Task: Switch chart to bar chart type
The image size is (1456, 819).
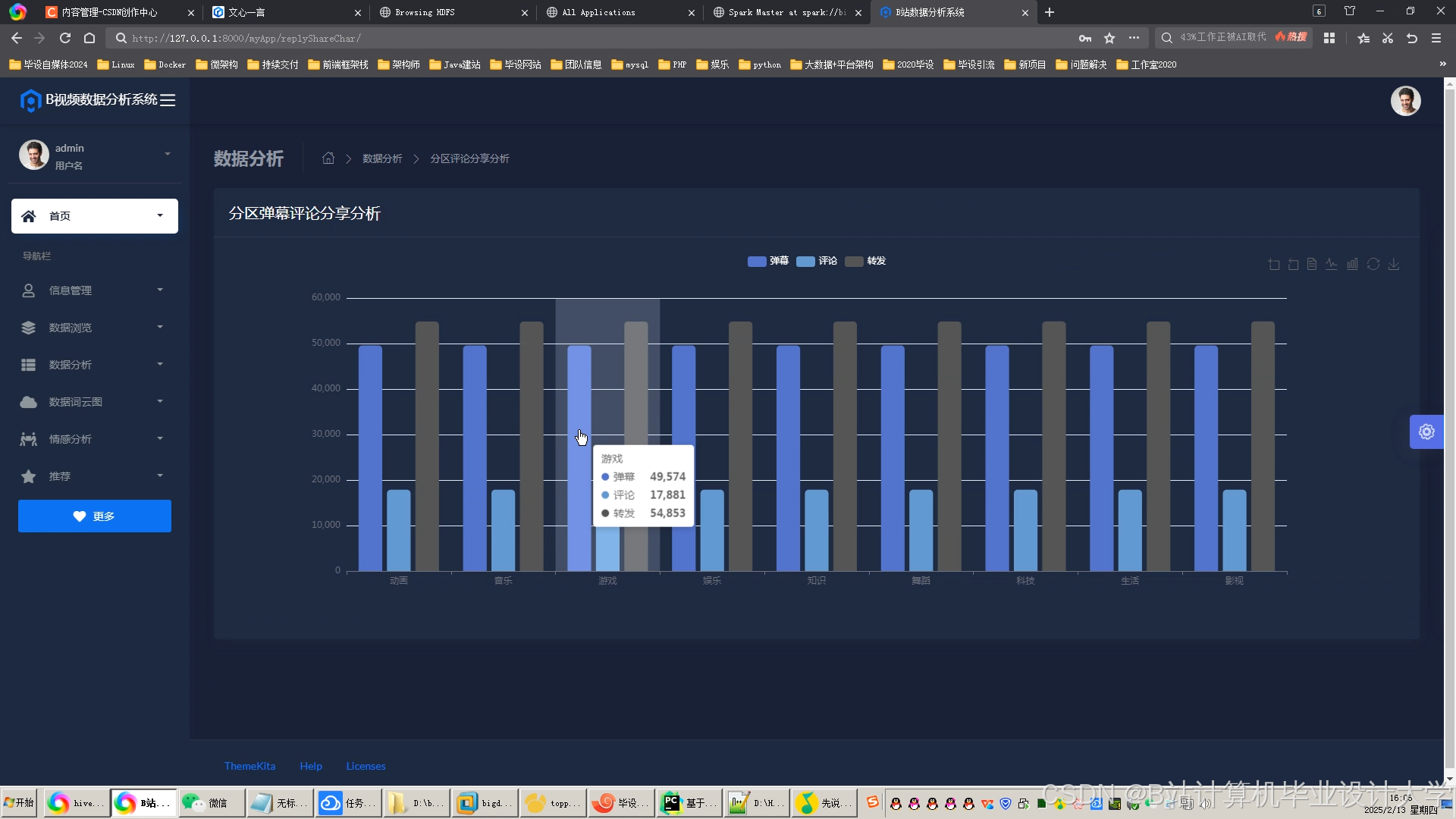Action: (x=1352, y=265)
